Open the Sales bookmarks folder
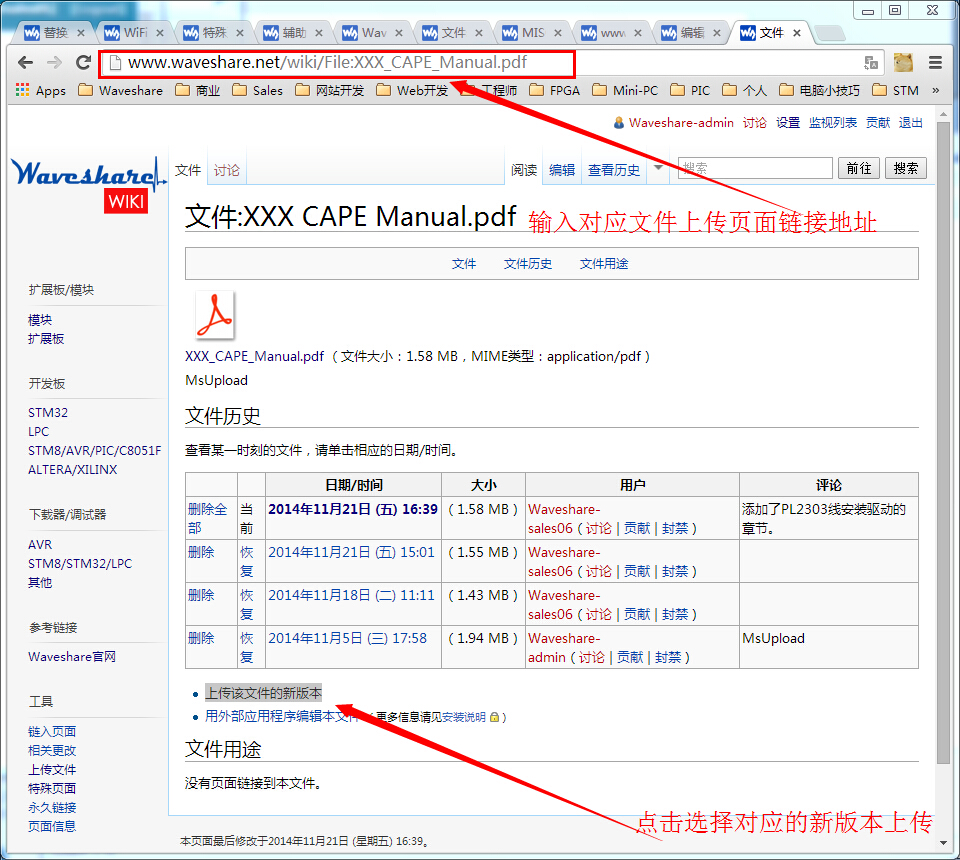This screenshot has width=960, height=860. 257,91
